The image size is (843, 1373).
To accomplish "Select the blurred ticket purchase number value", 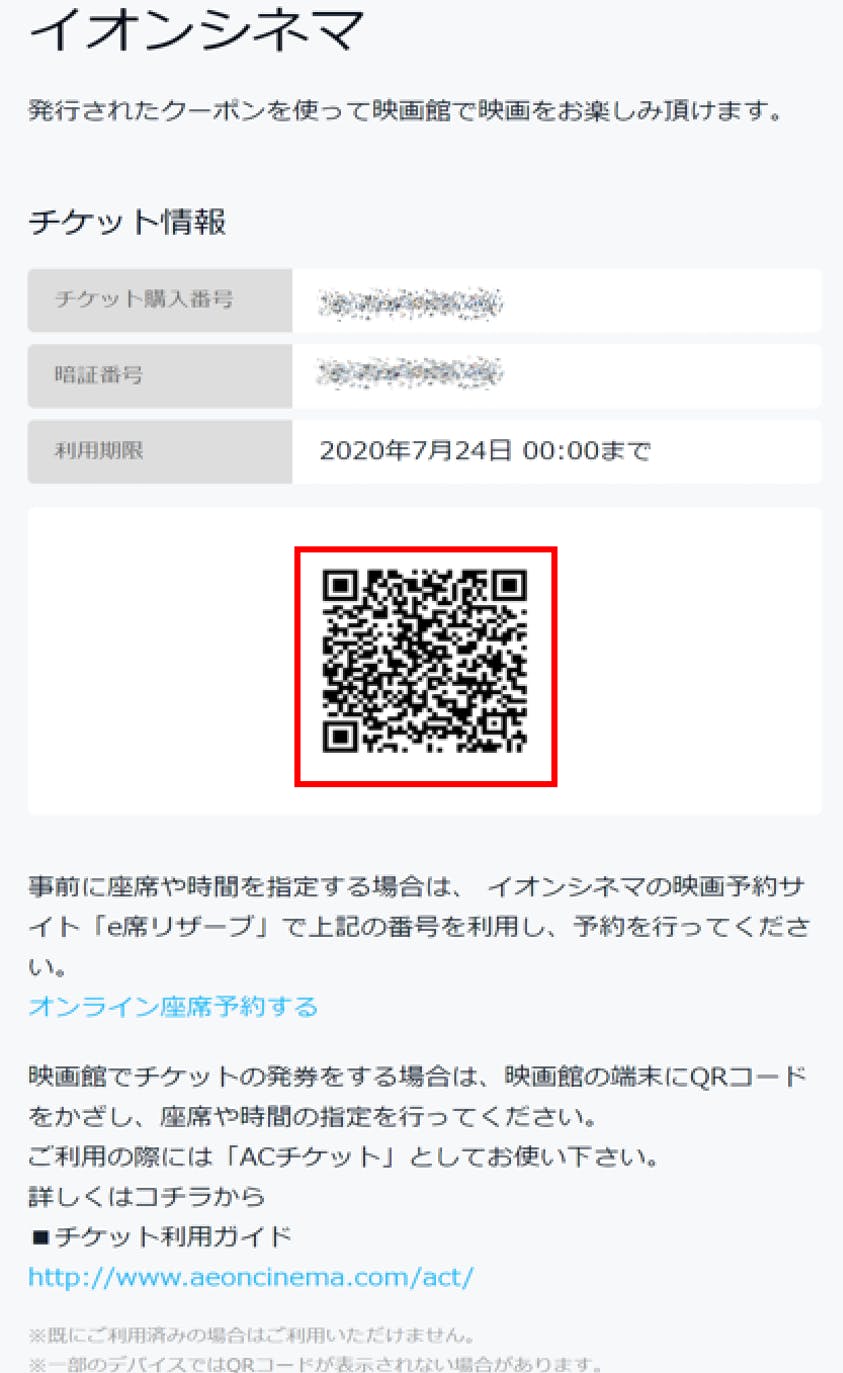I will click(410, 300).
